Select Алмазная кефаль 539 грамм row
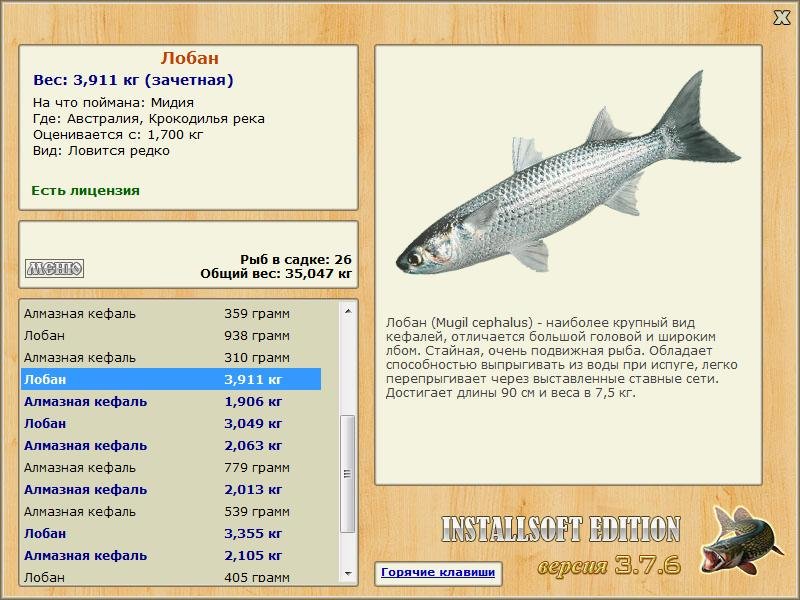Image resolution: width=800 pixels, height=600 pixels. tap(170, 511)
